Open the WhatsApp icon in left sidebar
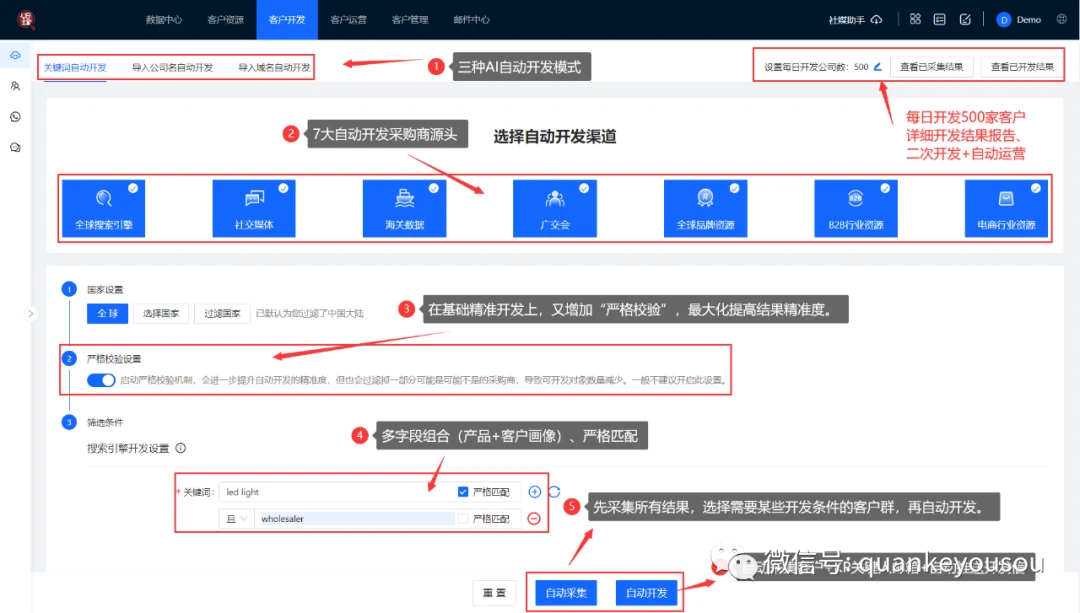Image resolution: width=1080 pixels, height=613 pixels. (15, 116)
